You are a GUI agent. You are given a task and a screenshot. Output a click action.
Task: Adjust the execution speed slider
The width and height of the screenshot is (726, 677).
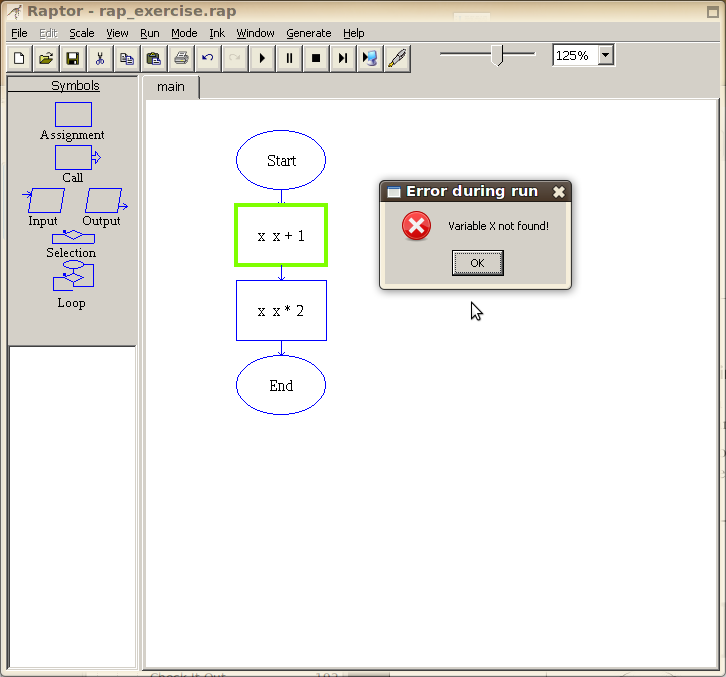pos(497,55)
